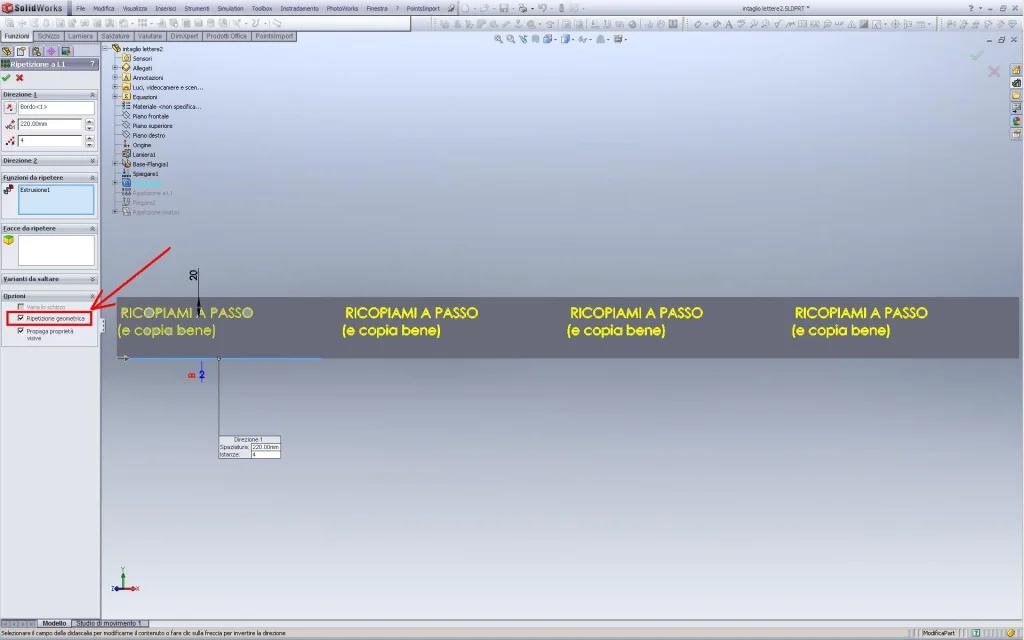Open the SolidWorks Resources task pane icon

1016,70
